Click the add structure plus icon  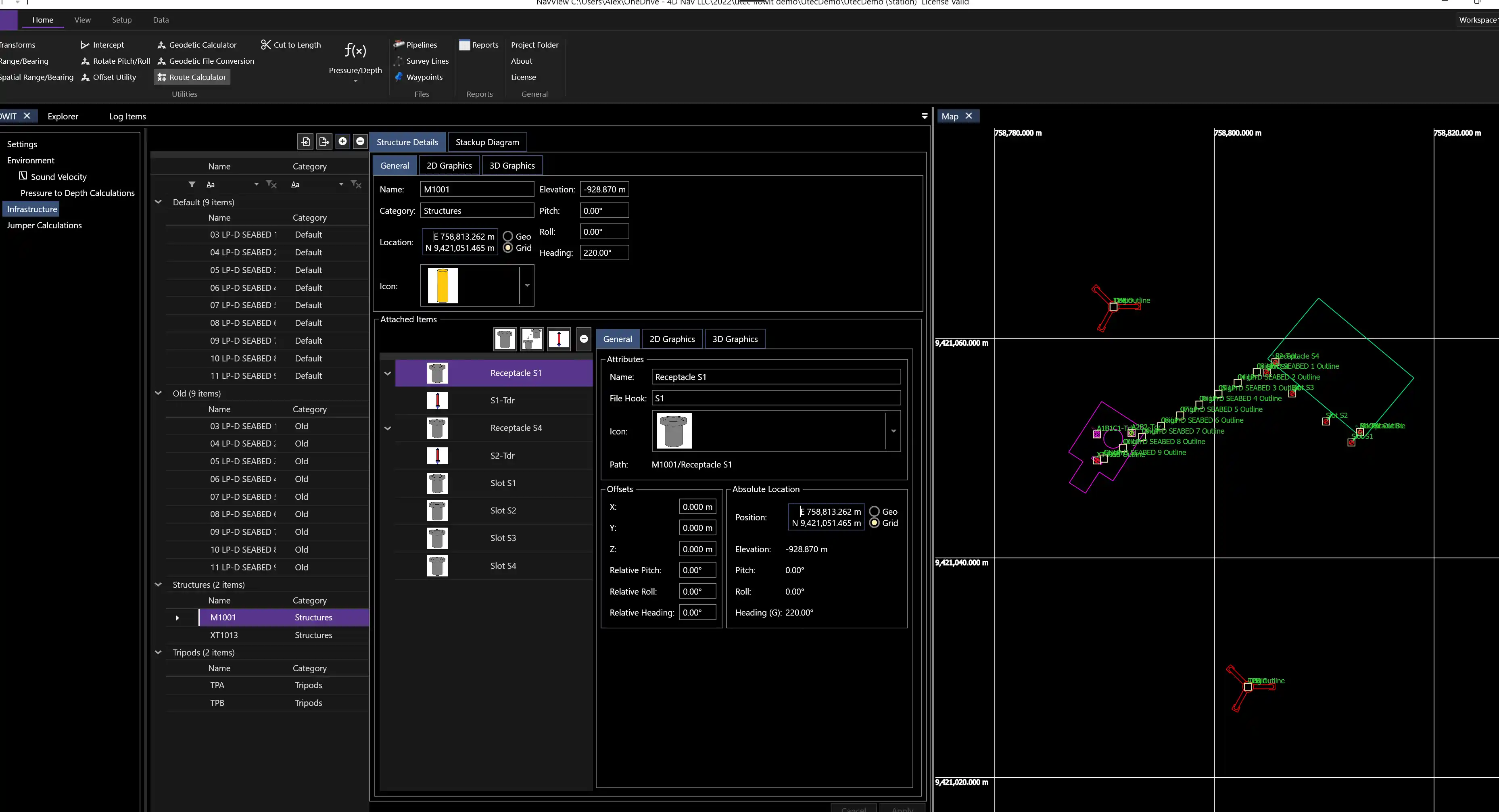343,142
